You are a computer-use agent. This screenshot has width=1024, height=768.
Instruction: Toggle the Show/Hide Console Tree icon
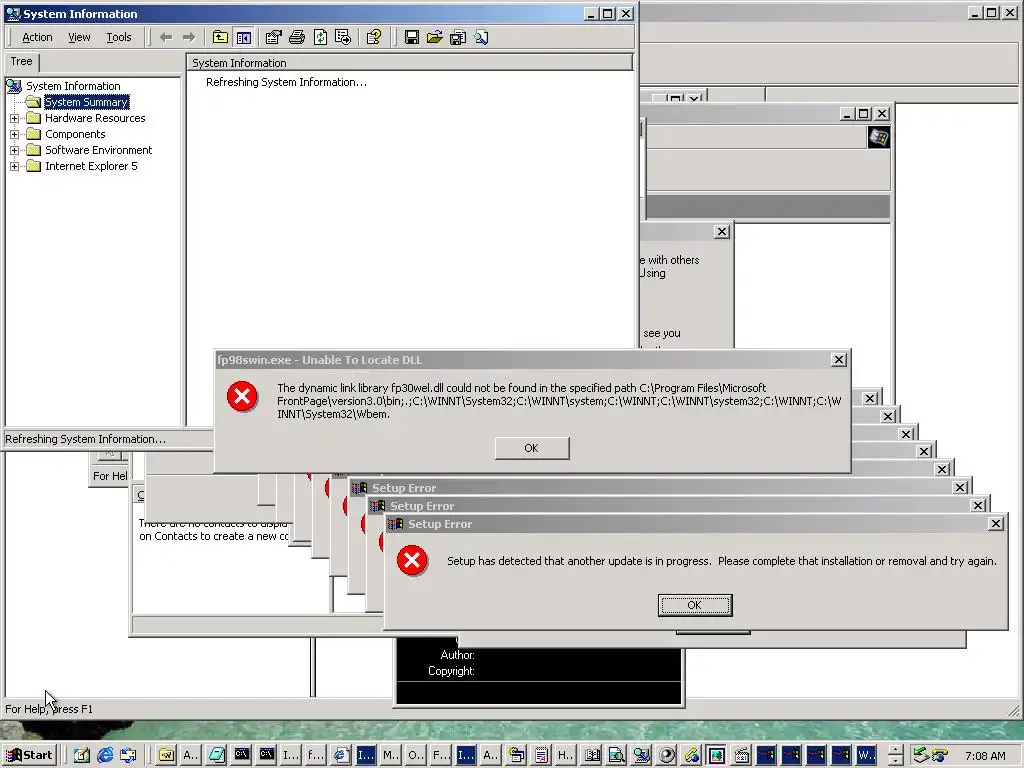(x=244, y=37)
